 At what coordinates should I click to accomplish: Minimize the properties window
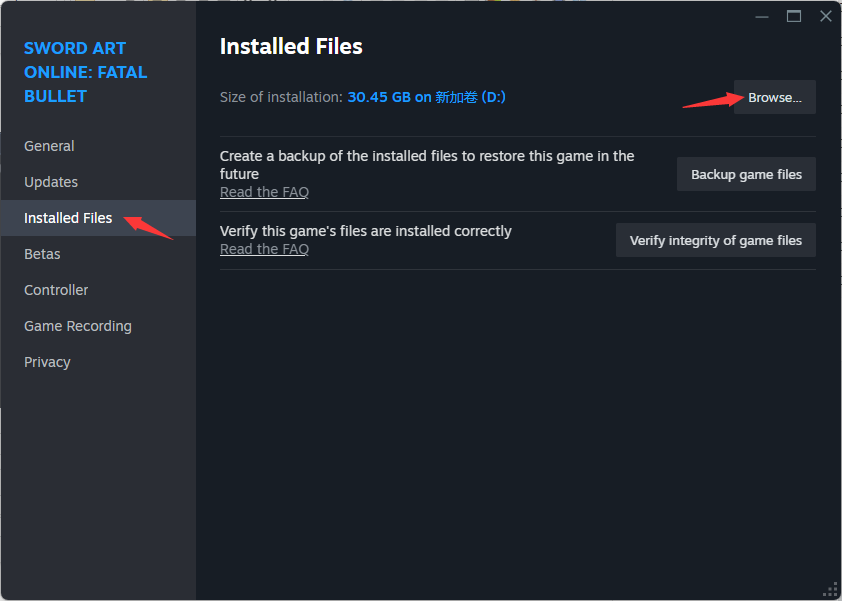click(x=761, y=17)
